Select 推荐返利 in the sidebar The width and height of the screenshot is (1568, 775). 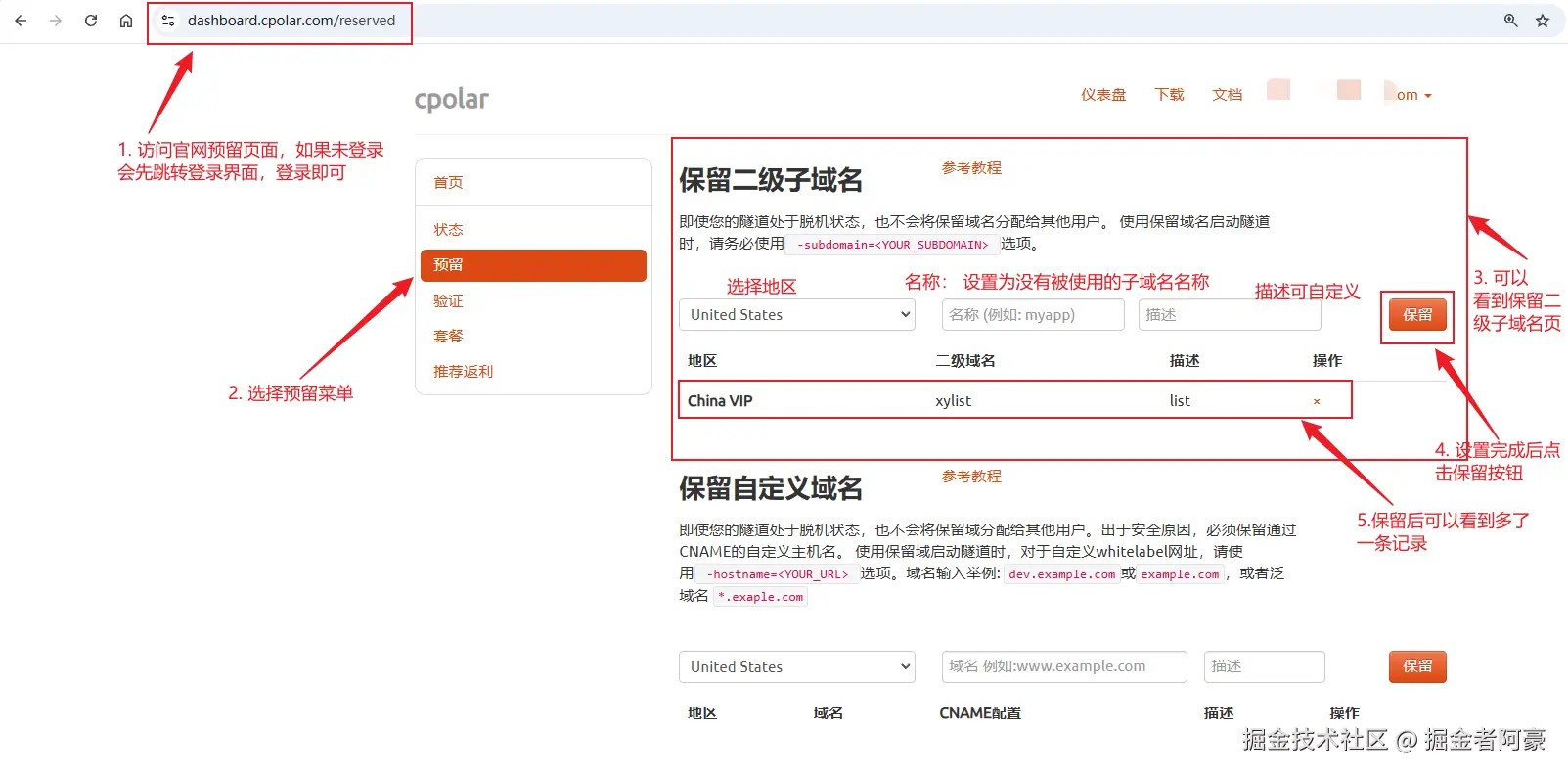click(x=463, y=372)
